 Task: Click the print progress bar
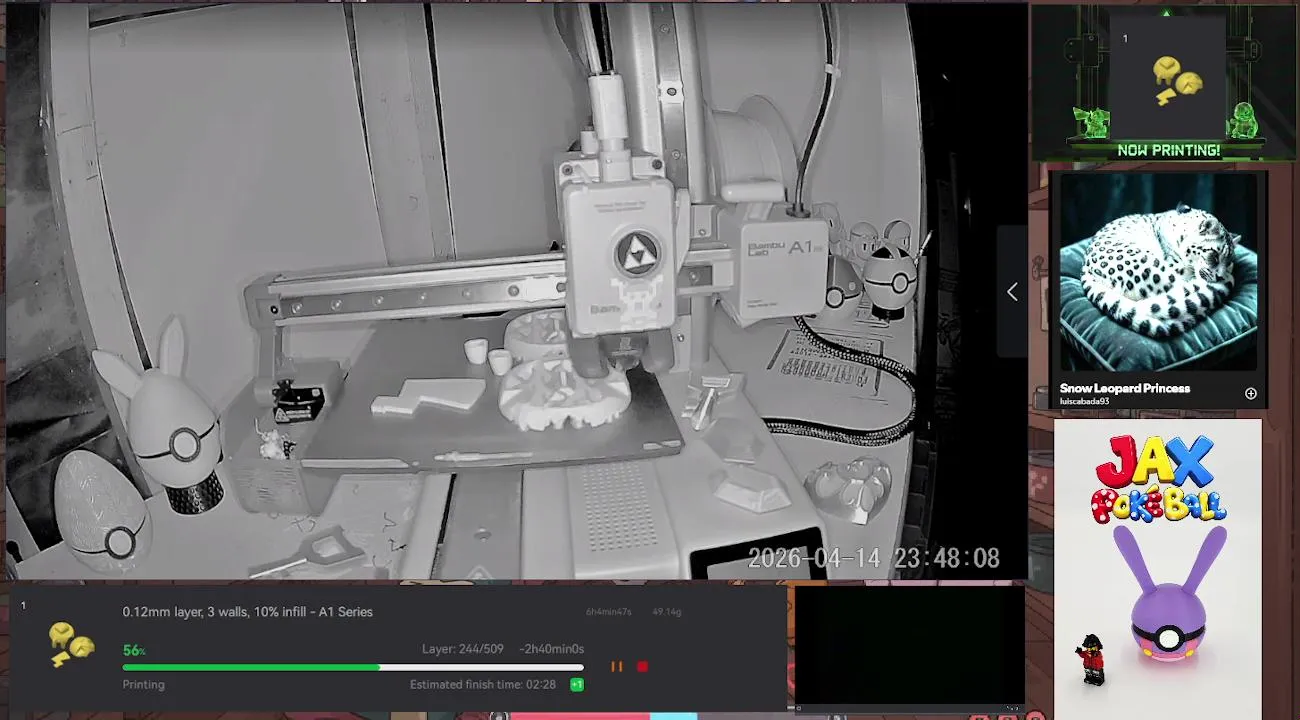pyautogui.click(x=353, y=667)
